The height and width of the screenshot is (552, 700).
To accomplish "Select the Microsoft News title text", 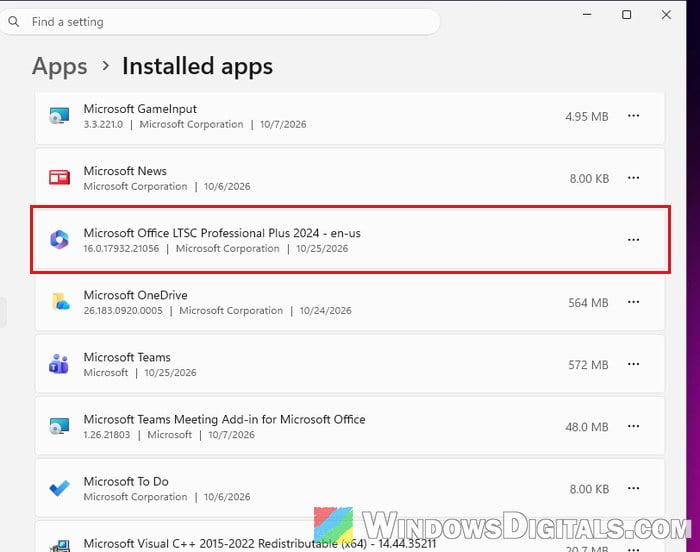I will (125, 171).
